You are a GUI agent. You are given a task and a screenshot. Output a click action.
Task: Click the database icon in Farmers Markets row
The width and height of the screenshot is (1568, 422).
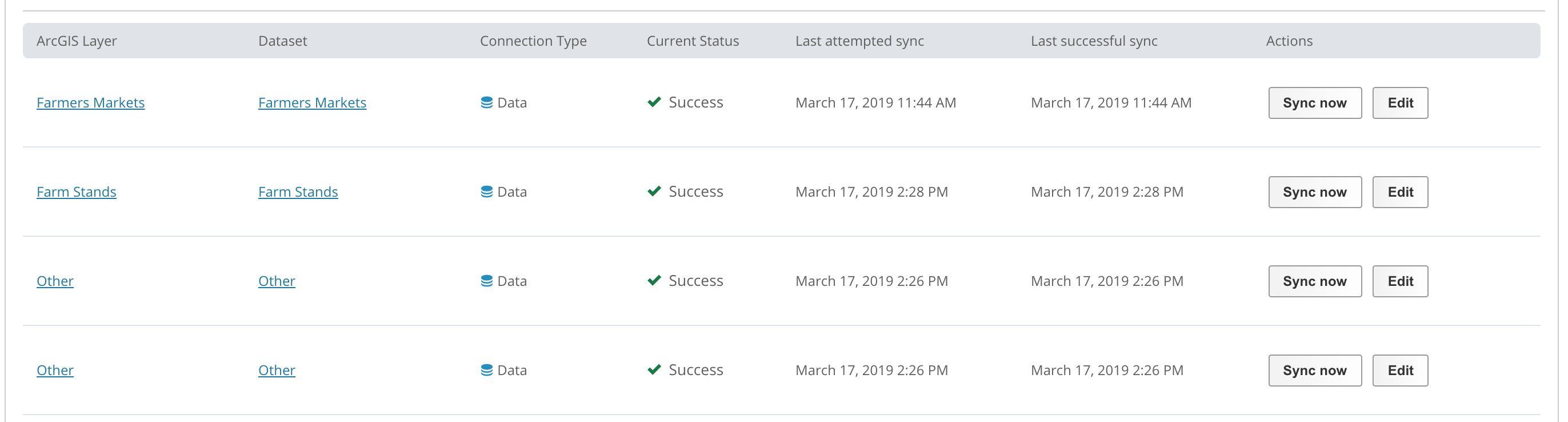(486, 102)
